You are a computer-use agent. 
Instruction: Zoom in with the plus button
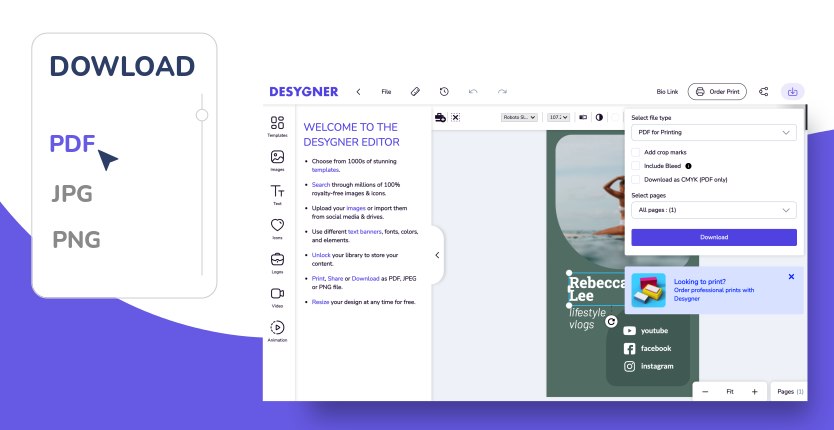pyautogui.click(x=754, y=392)
